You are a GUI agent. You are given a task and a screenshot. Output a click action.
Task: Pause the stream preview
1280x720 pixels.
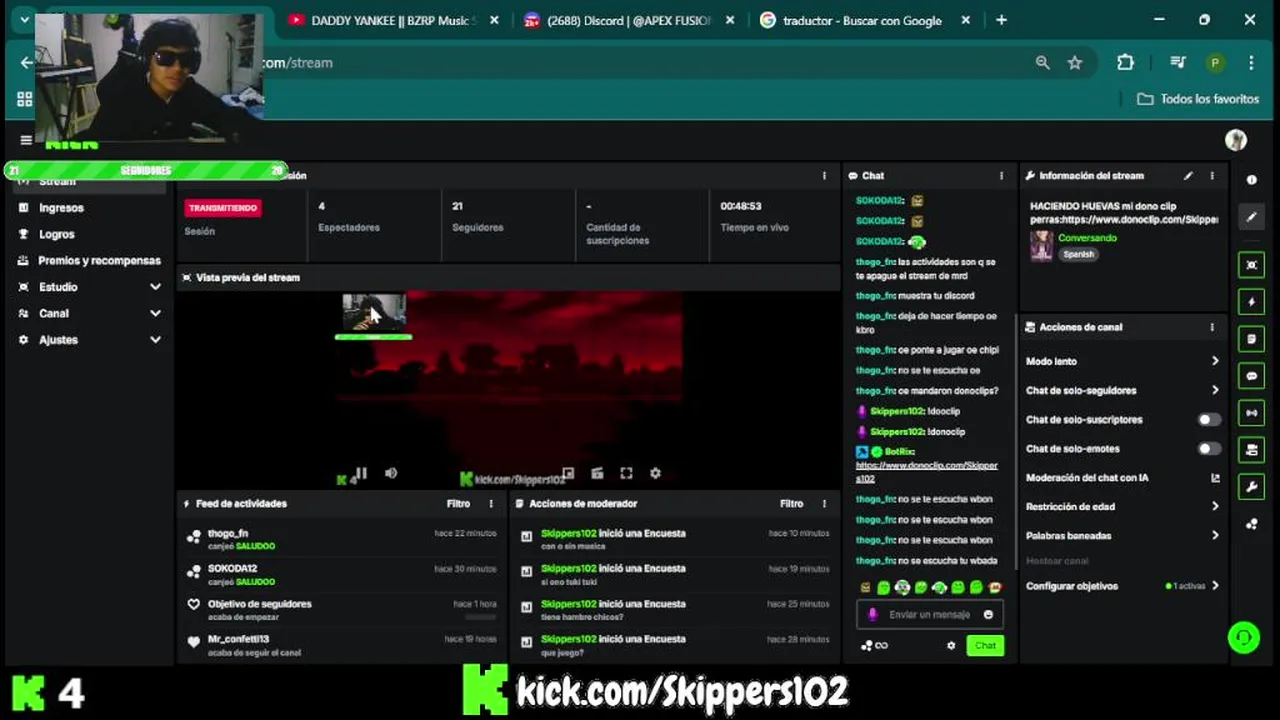click(x=361, y=473)
